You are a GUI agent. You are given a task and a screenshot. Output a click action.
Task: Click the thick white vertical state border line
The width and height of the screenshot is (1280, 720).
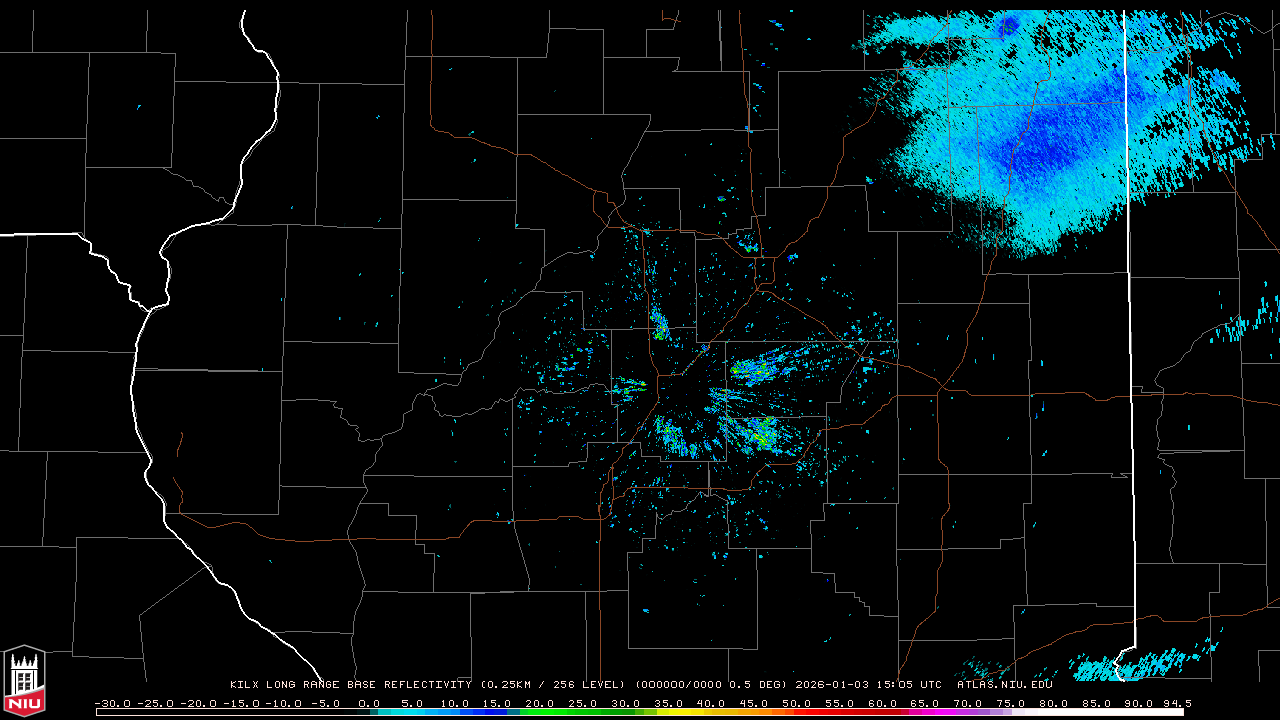pos(1128,300)
